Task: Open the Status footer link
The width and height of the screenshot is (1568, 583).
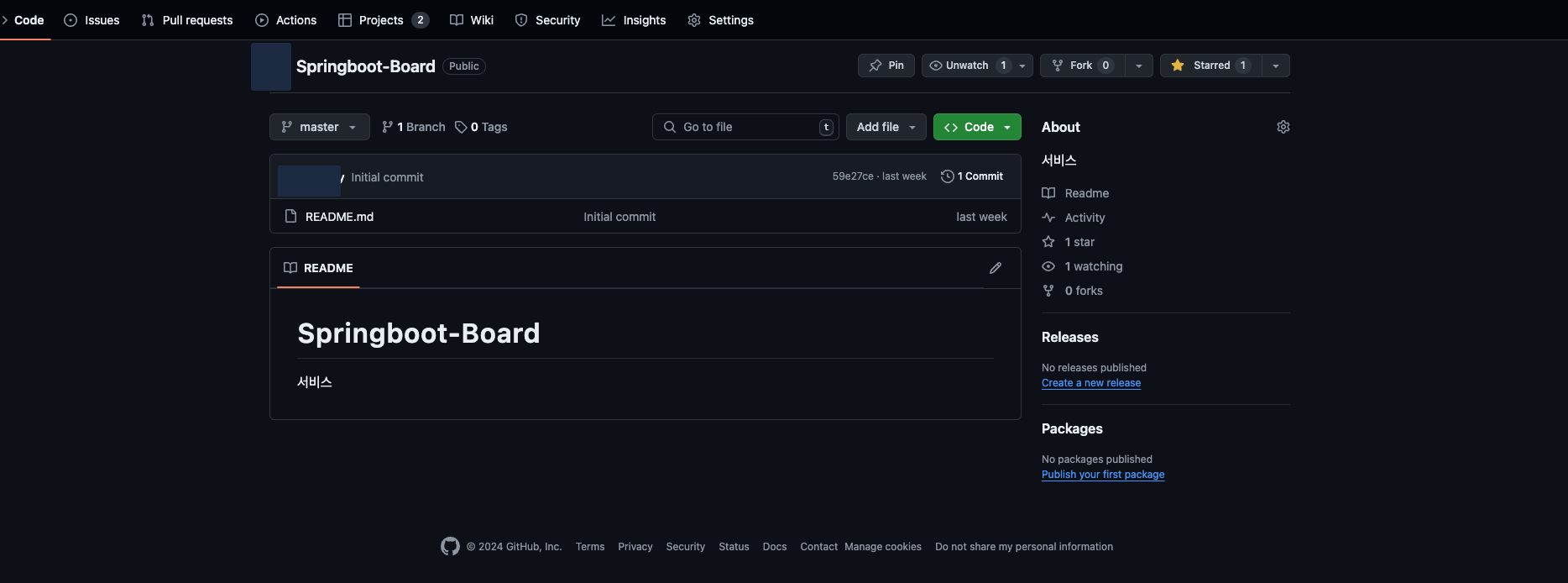Action: coord(734,547)
